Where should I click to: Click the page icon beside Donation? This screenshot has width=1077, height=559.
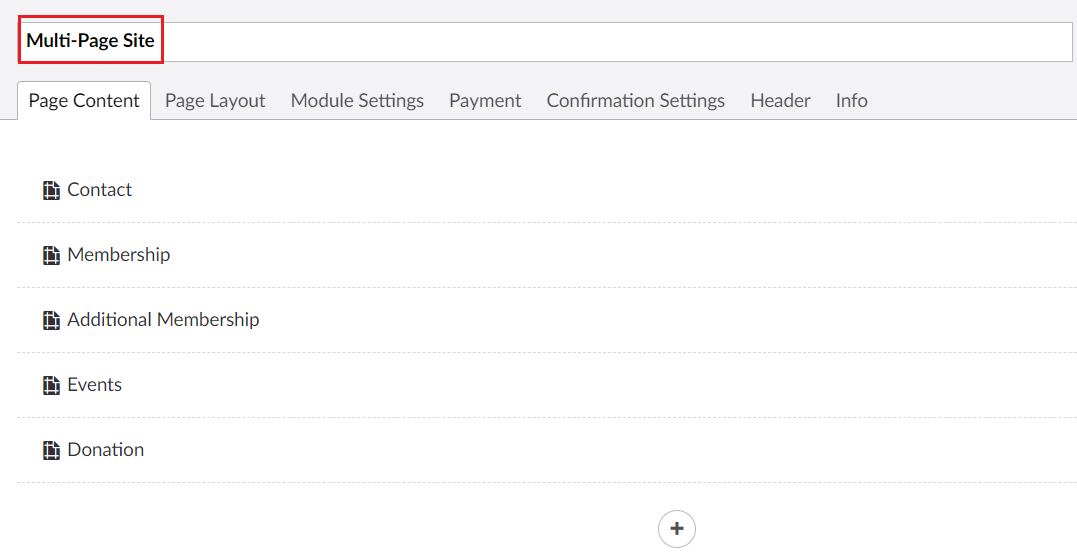[51, 450]
